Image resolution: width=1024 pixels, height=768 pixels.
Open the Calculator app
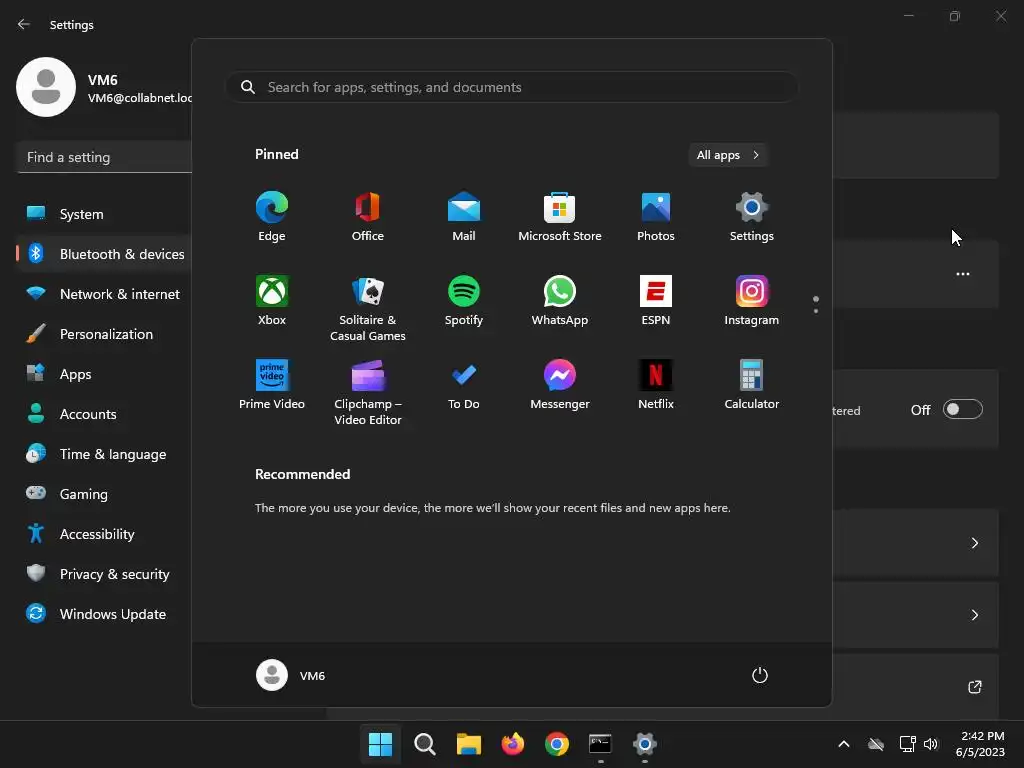[x=752, y=385]
